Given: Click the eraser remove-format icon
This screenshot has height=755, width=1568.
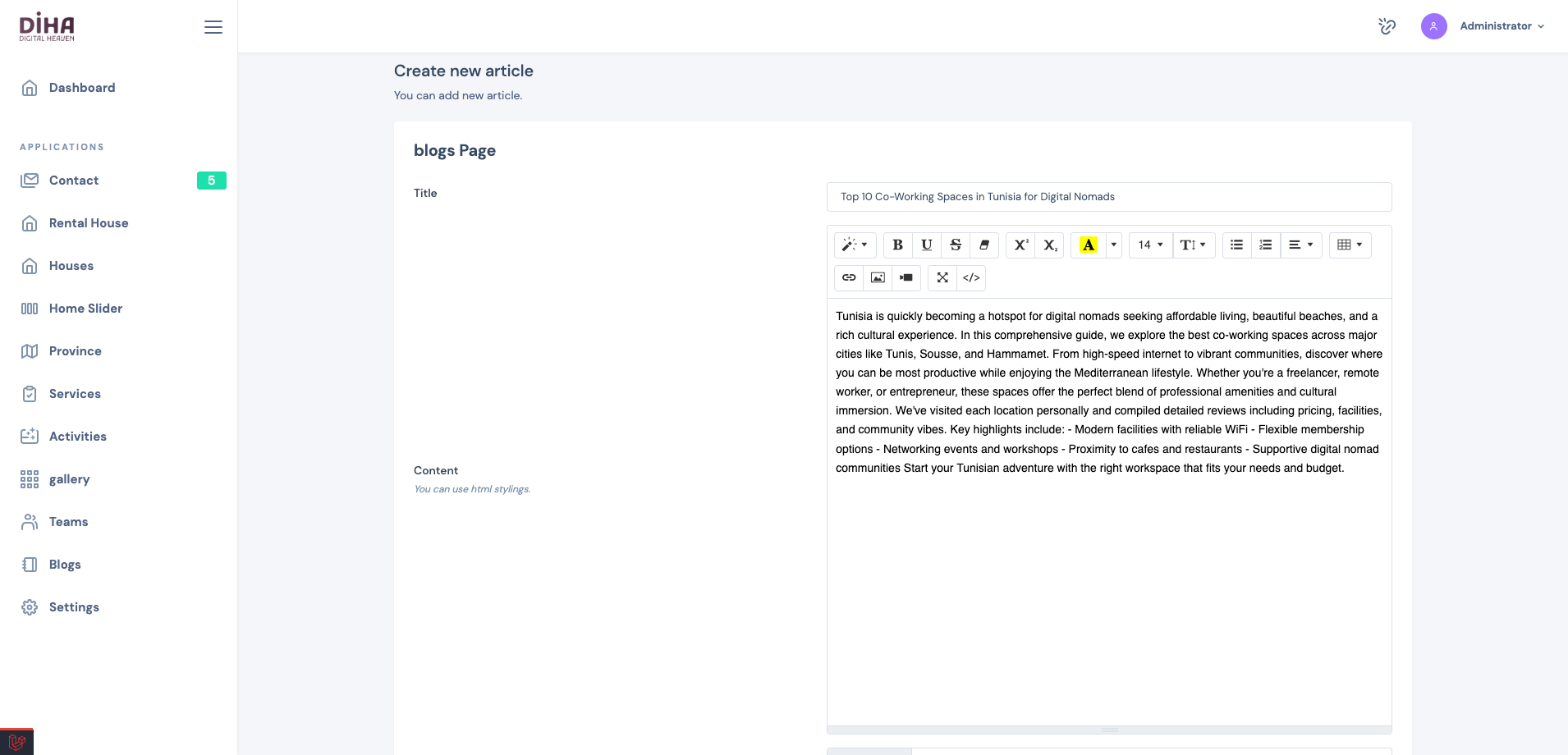Looking at the screenshot, I should [x=983, y=245].
